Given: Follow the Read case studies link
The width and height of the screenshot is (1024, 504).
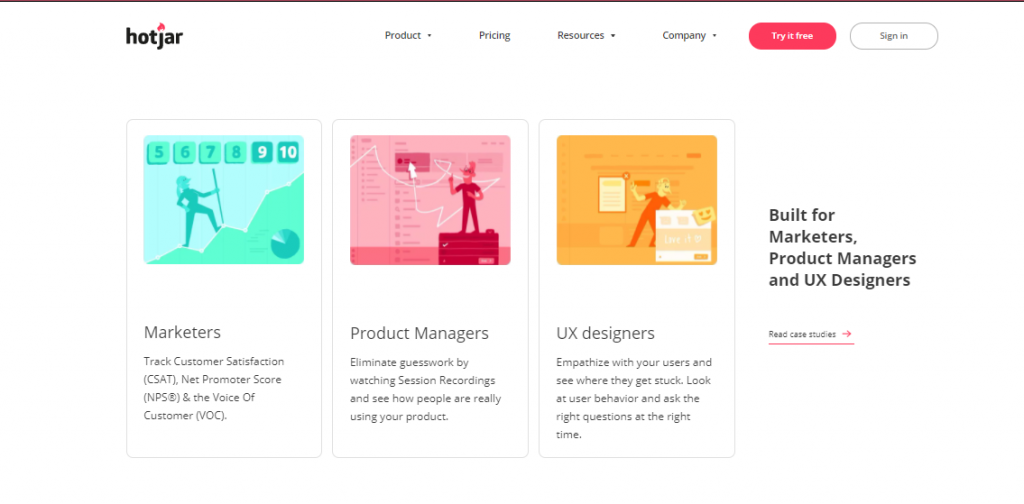Looking at the screenshot, I should pyautogui.click(x=810, y=334).
